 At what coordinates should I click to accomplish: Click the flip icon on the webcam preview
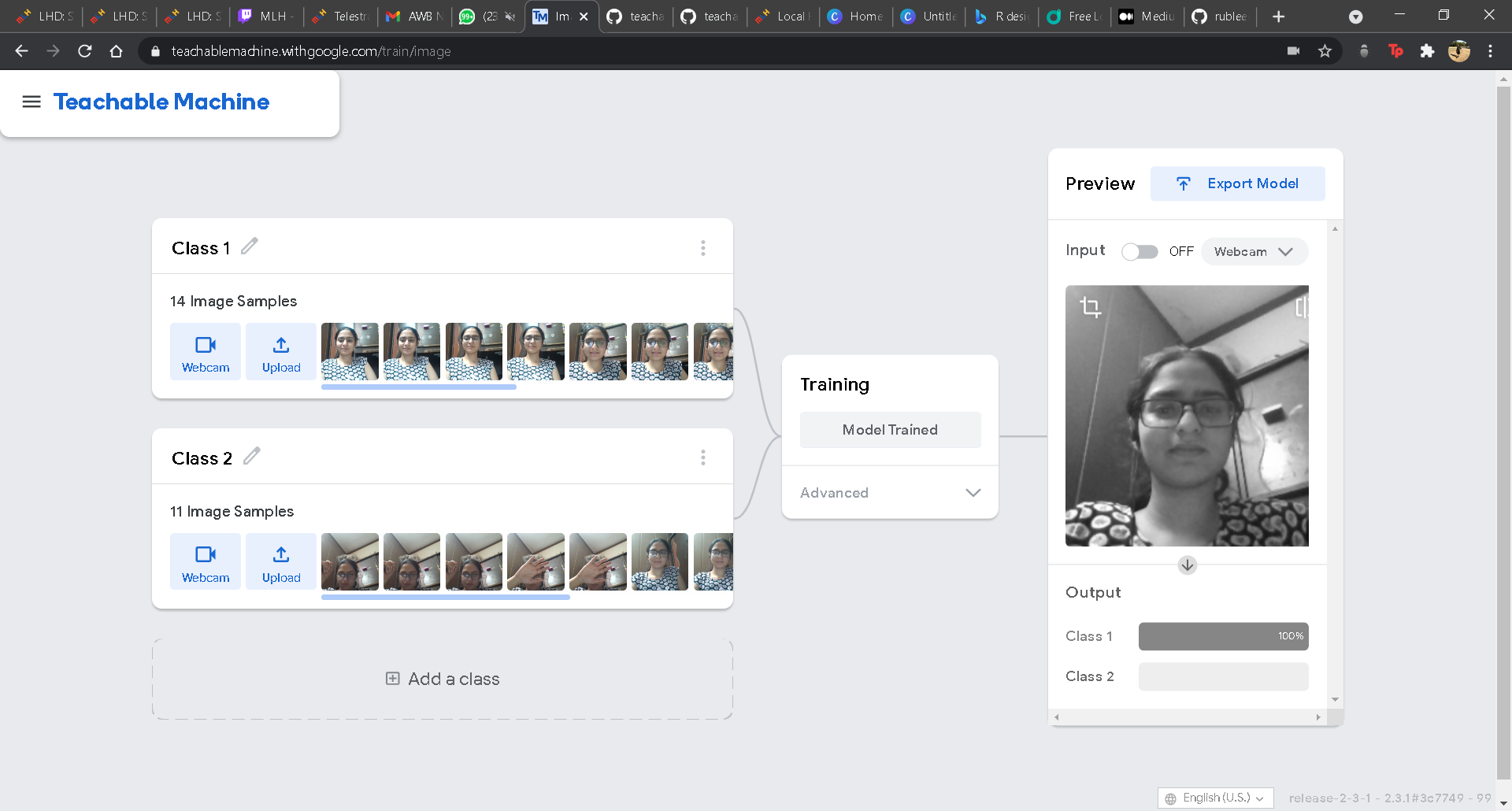(x=1302, y=306)
